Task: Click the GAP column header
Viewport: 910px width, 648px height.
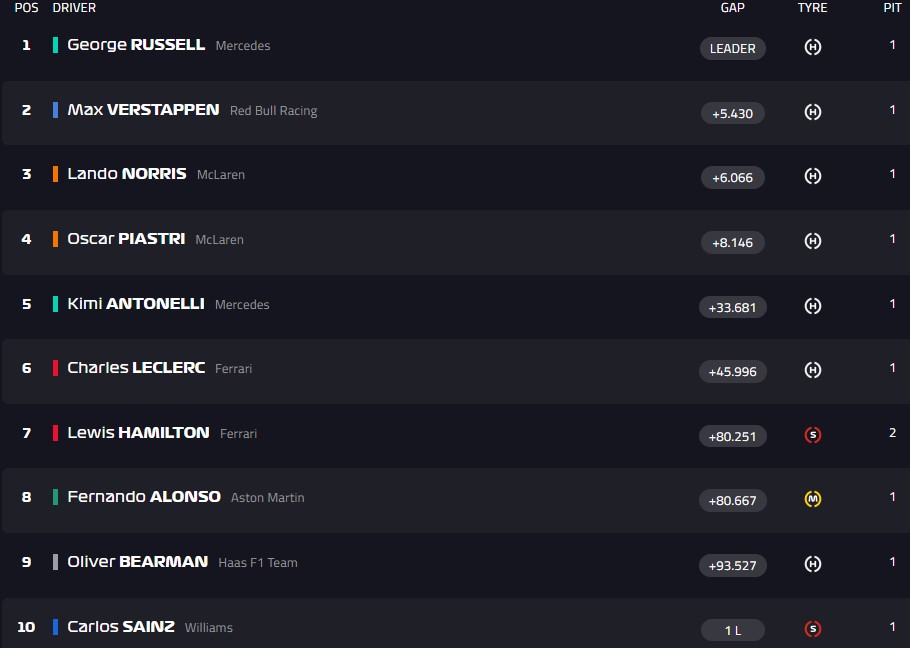Action: 732,8
